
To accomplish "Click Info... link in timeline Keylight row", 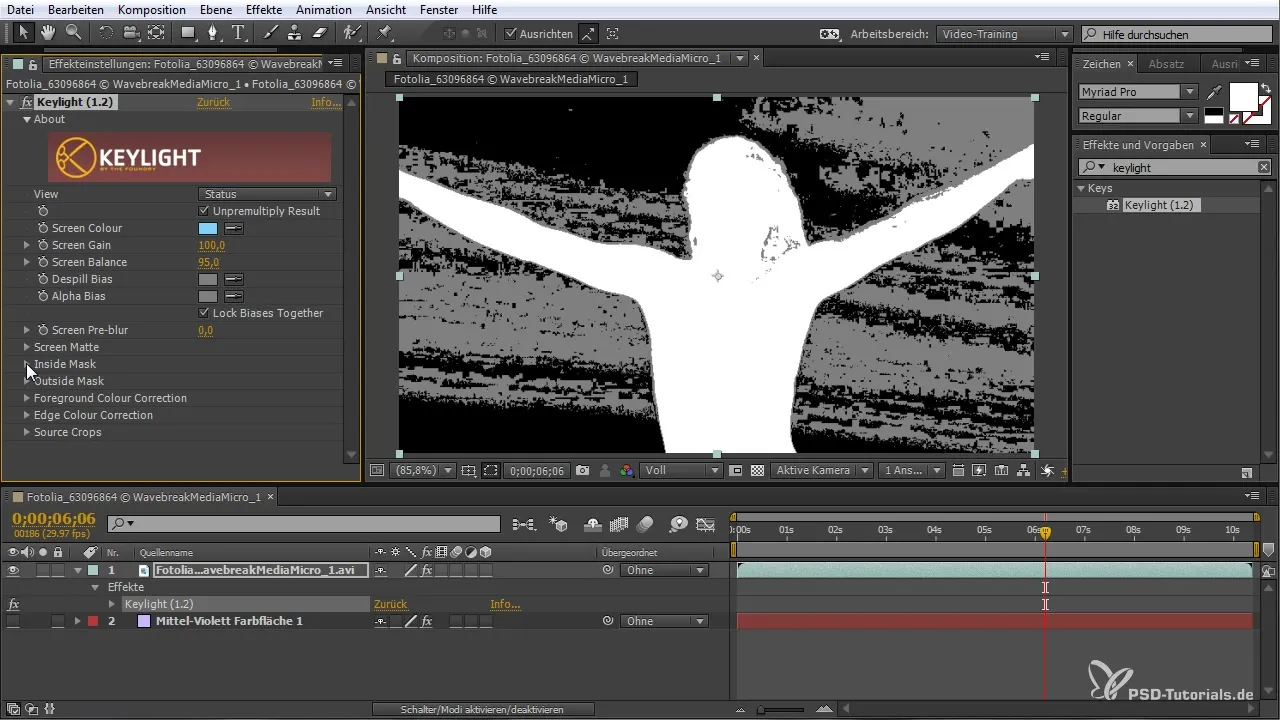I will tap(504, 604).
